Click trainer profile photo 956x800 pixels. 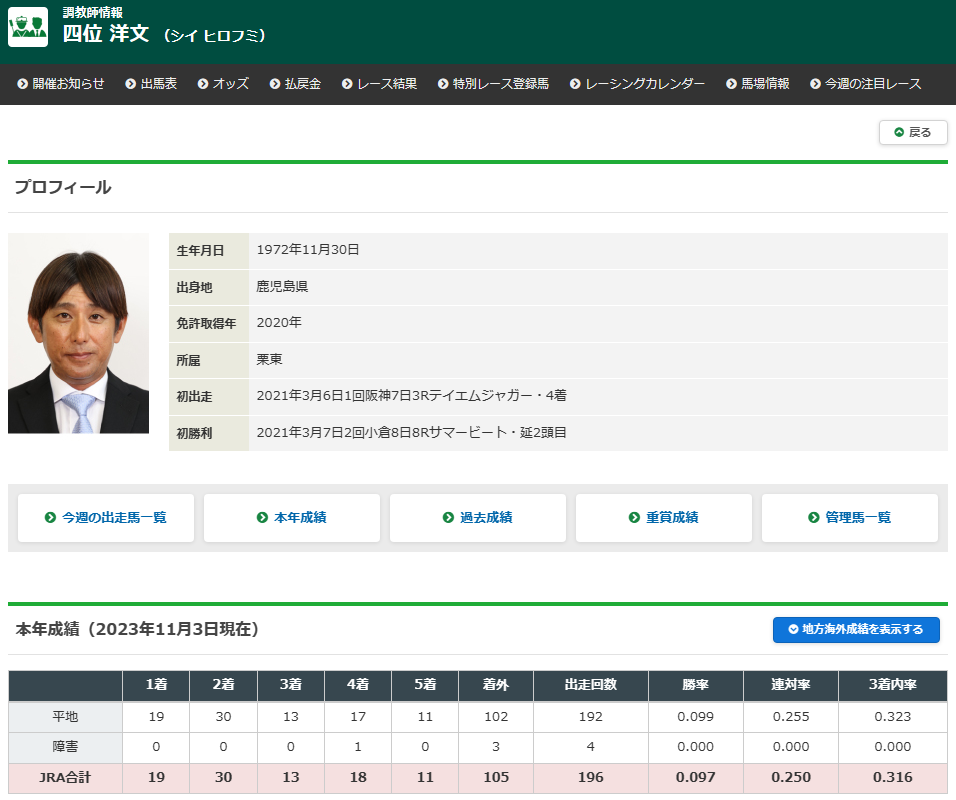click(x=78, y=333)
